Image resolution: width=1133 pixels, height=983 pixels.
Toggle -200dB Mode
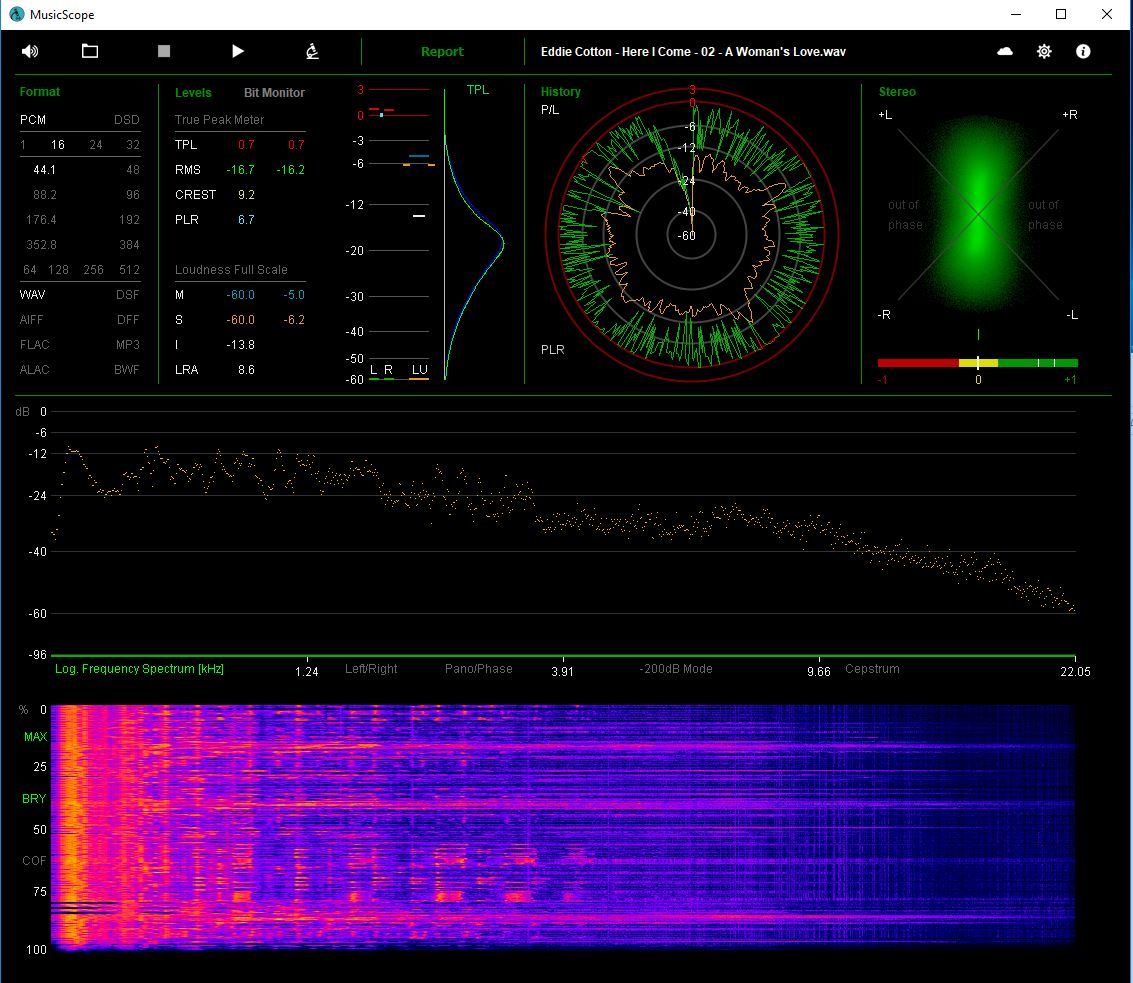click(x=676, y=669)
